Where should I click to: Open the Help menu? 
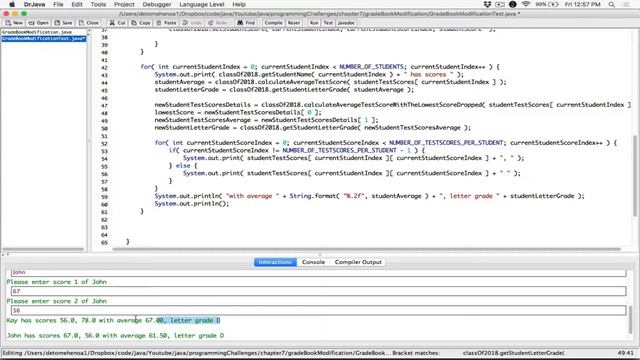tap(239, 4)
